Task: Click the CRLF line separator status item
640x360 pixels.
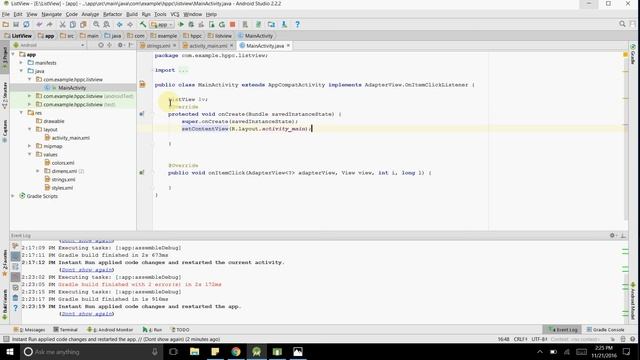Action: [x=520, y=339]
